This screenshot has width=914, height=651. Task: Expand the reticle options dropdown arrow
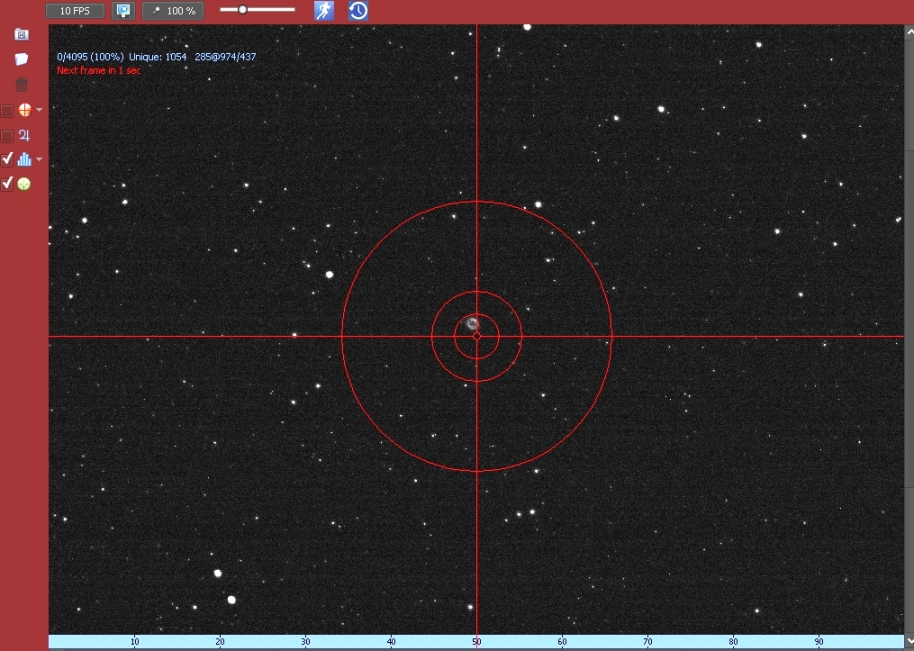[39, 110]
